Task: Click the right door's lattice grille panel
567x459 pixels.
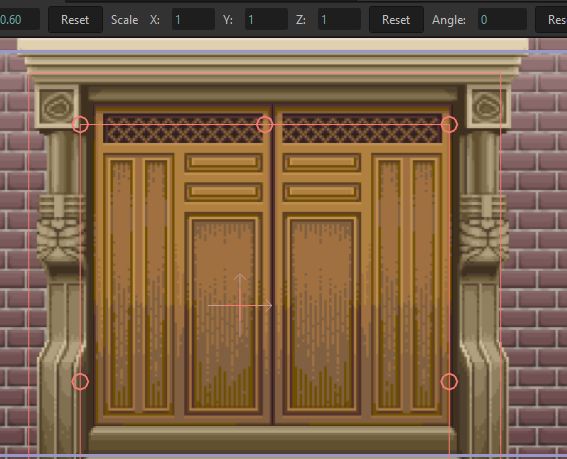Action: pos(362,128)
